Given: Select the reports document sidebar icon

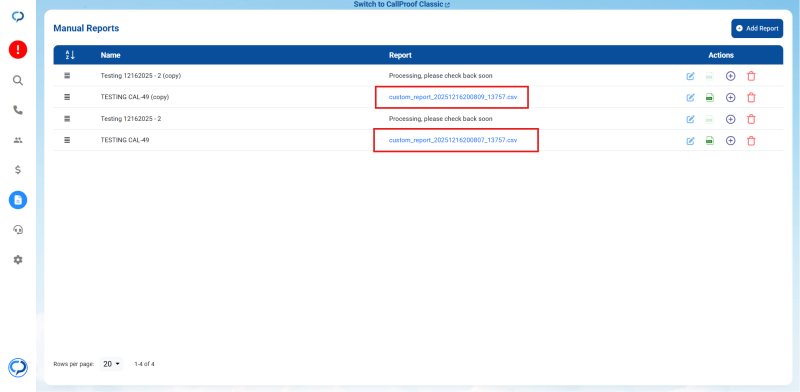Looking at the screenshot, I should pos(18,200).
